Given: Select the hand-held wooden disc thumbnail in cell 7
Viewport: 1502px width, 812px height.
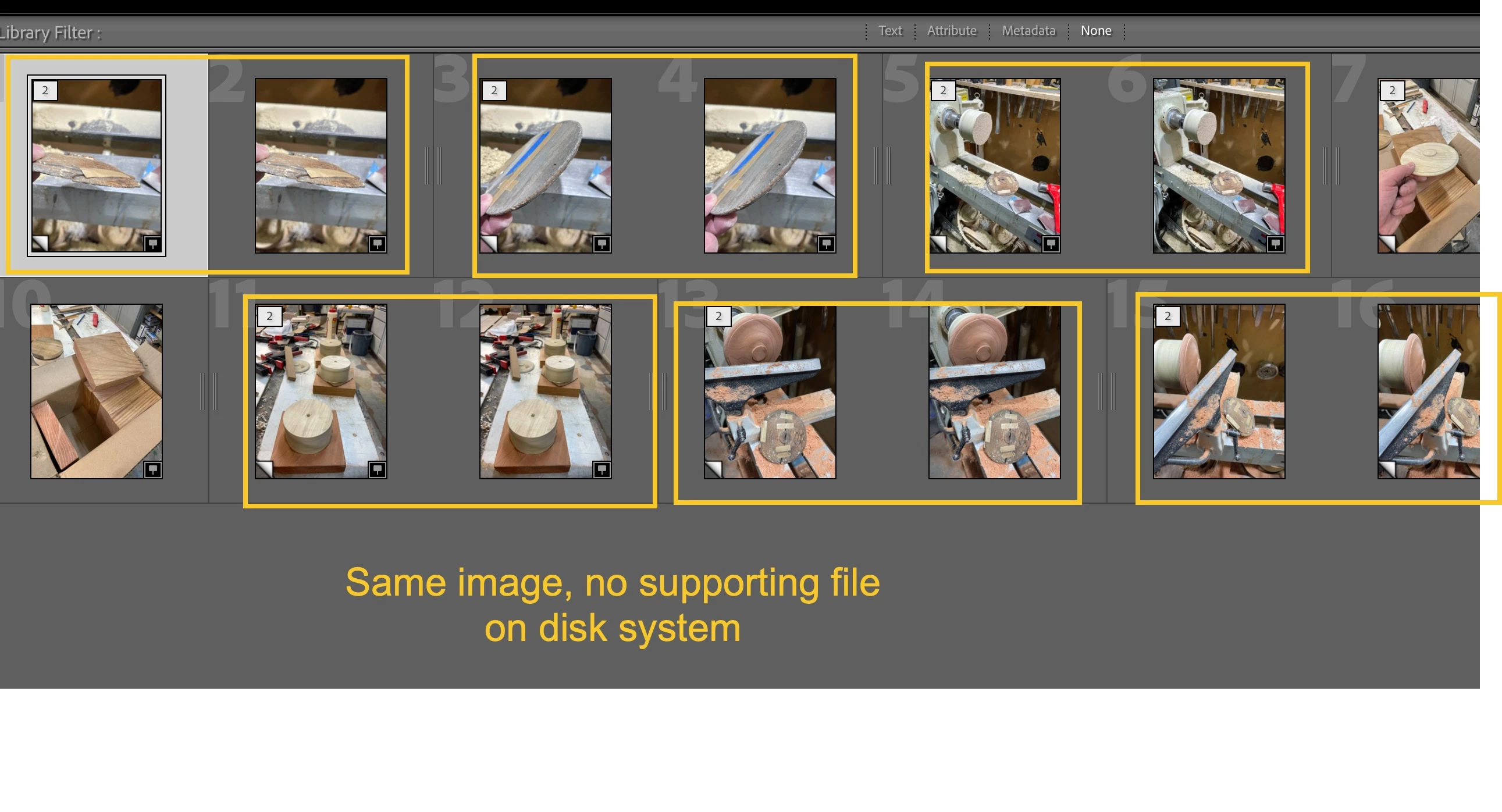Looking at the screenshot, I should 1429,166.
